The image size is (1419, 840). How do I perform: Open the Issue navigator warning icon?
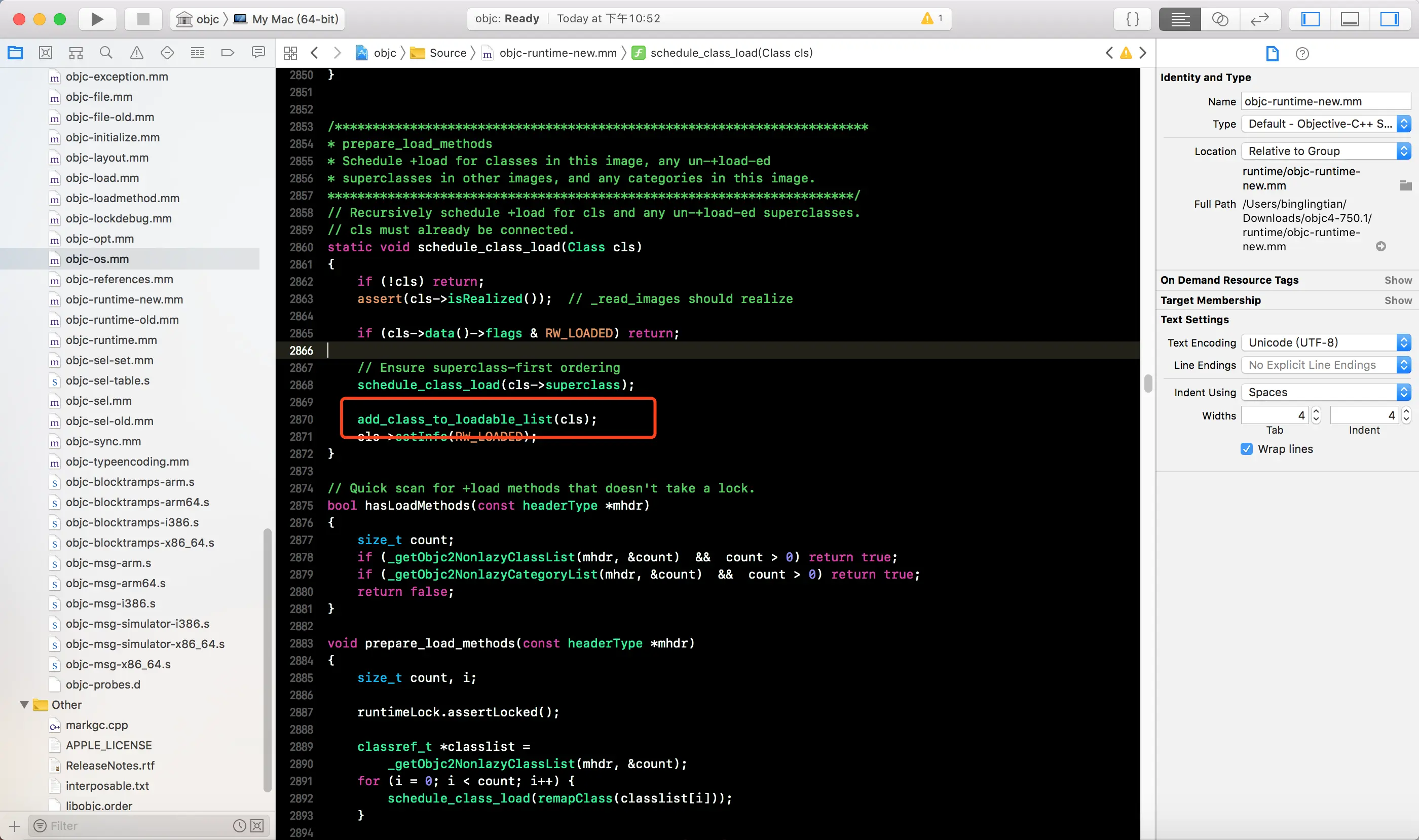point(136,53)
